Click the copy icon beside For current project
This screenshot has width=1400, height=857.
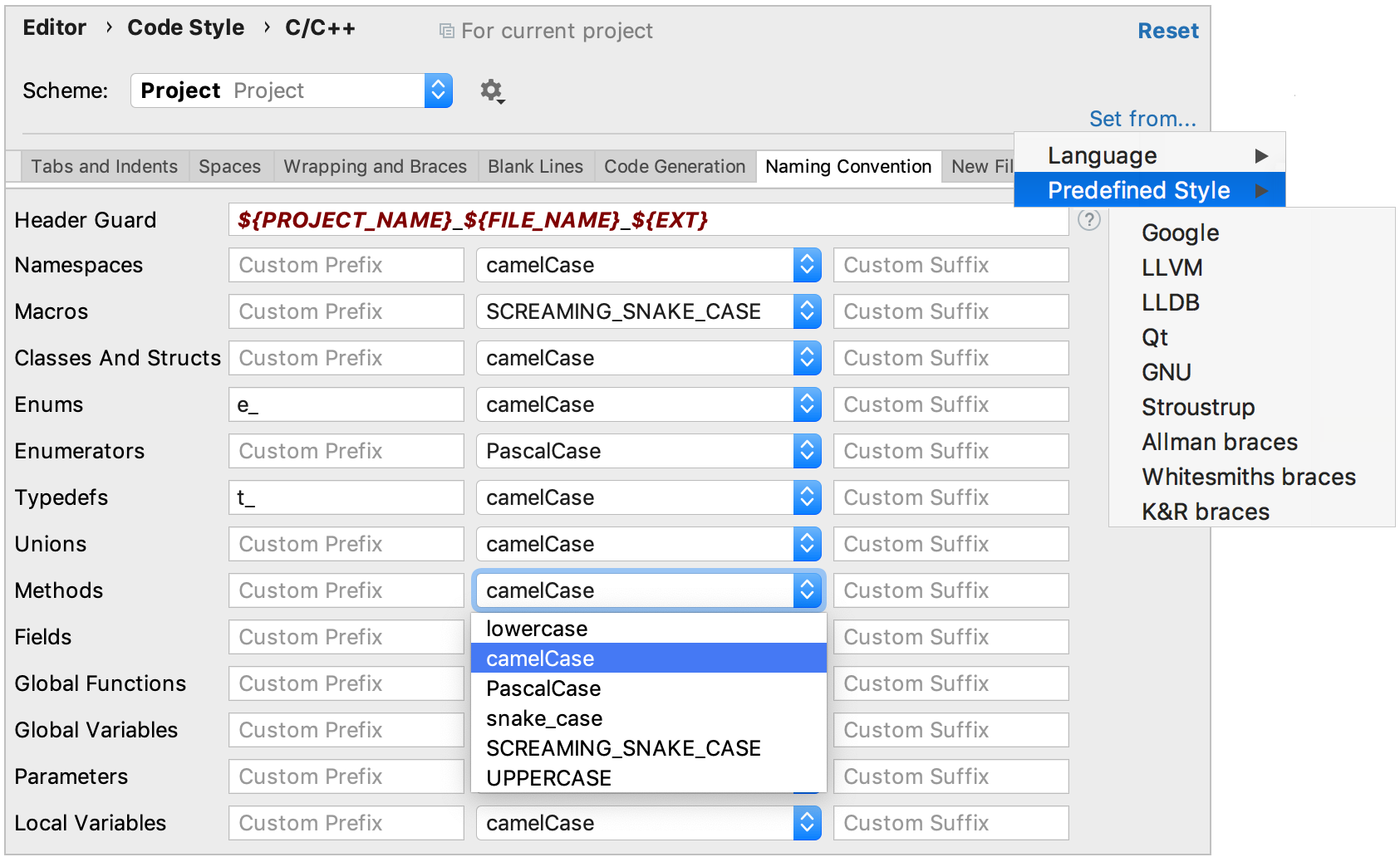(447, 32)
